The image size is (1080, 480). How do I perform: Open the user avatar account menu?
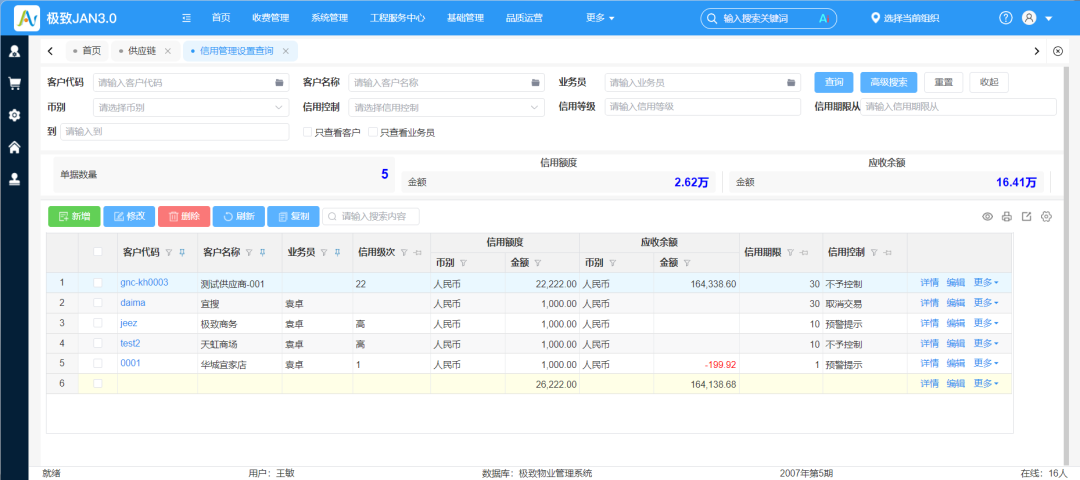(1029, 18)
